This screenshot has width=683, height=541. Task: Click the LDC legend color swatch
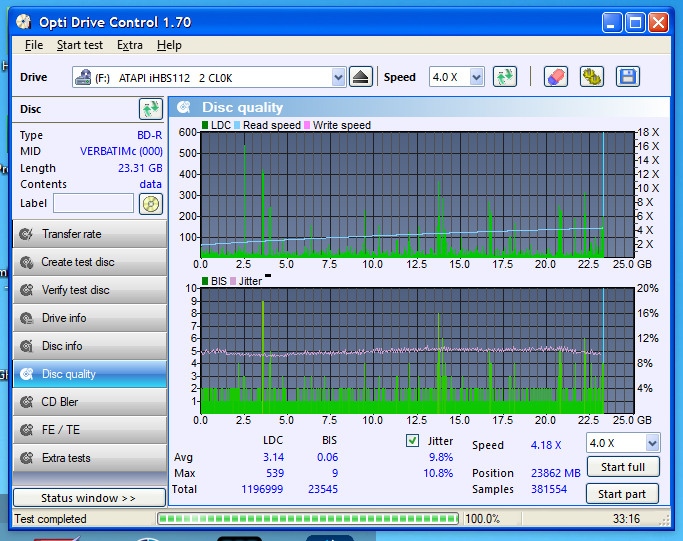pos(205,125)
